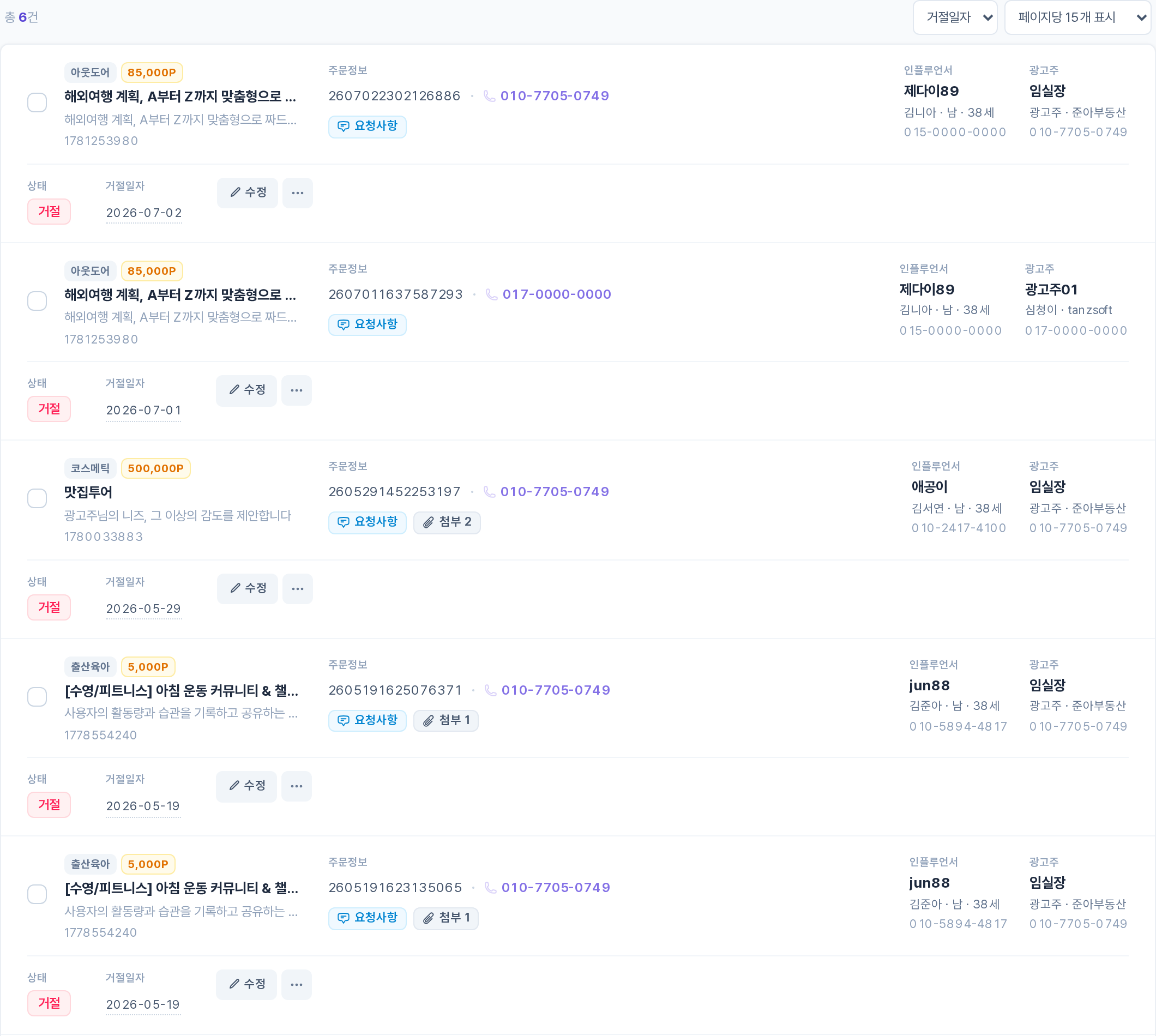This screenshot has width=1156, height=1036.
Task: Click influencer name 애공이
Action: 929,487
